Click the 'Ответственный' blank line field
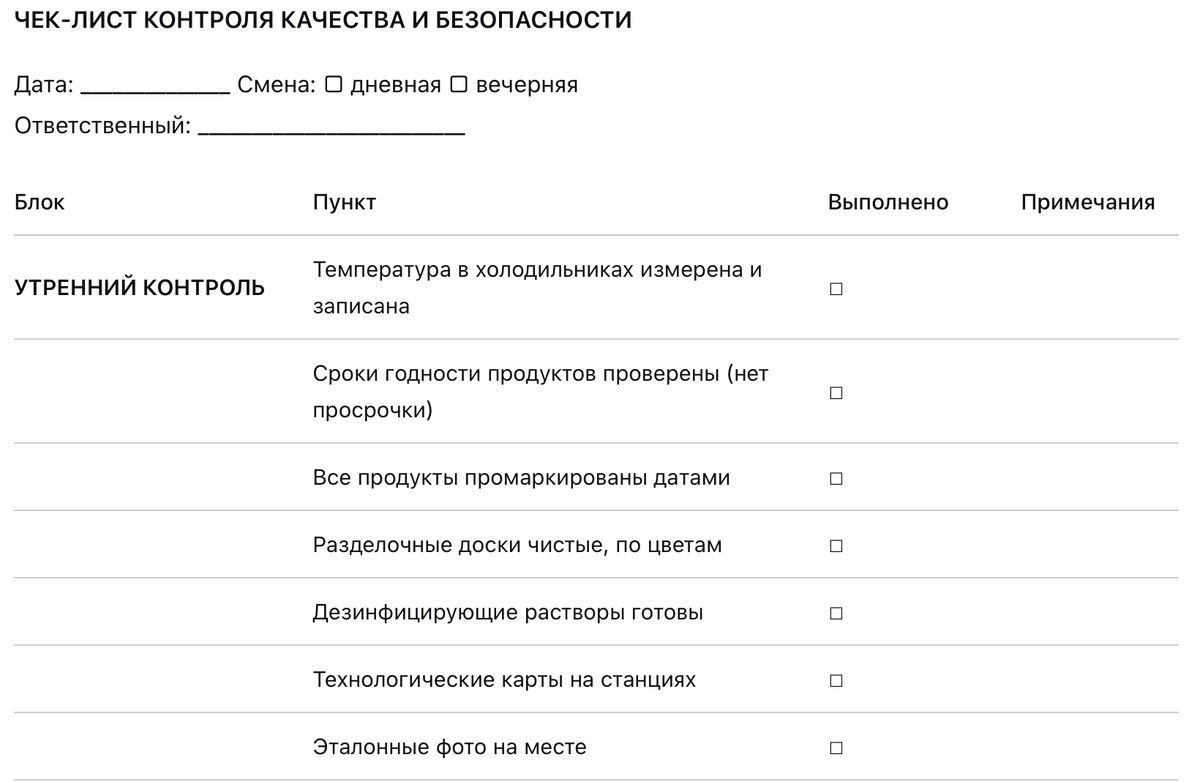1200x782 pixels. point(331,128)
